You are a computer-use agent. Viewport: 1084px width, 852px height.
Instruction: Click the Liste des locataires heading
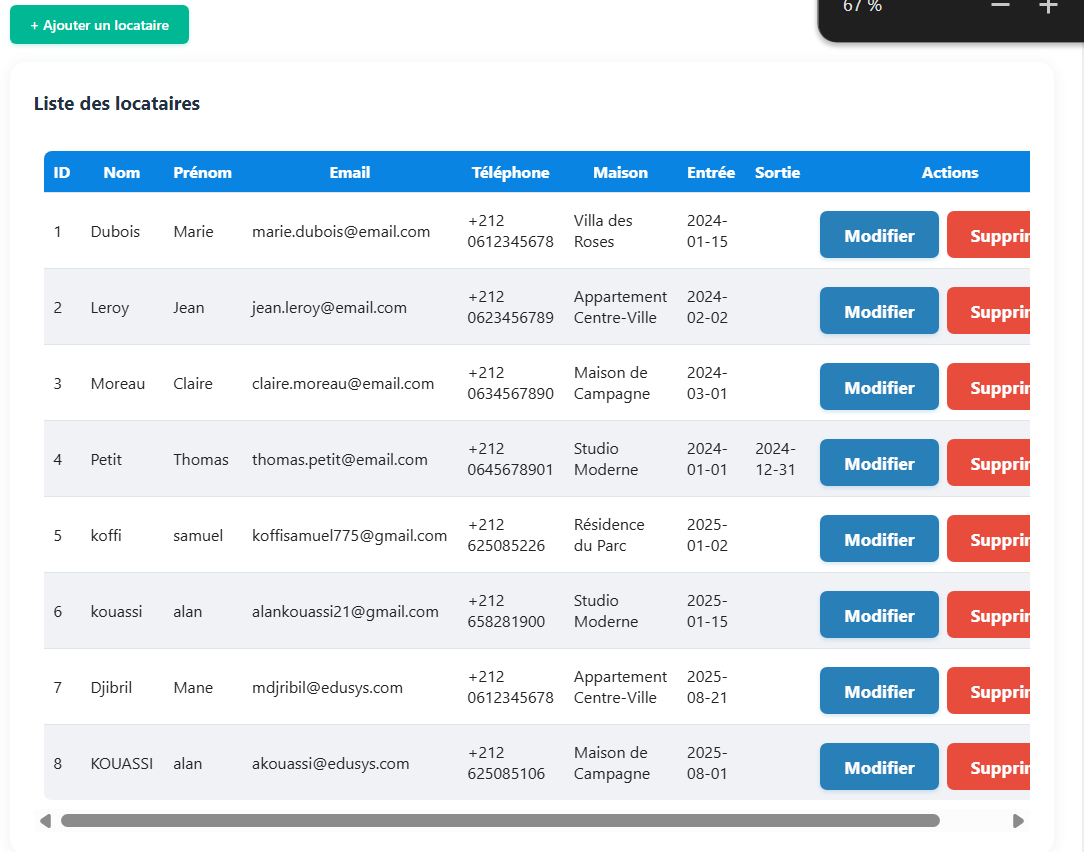pyautogui.click(x=117, y=103)
